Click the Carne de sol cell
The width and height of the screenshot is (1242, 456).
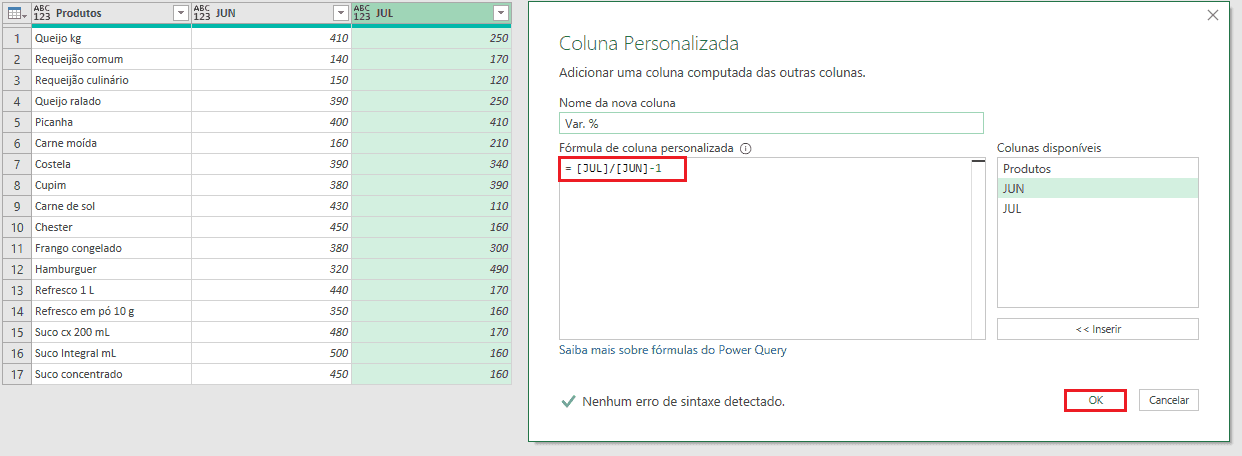point(111,206)
